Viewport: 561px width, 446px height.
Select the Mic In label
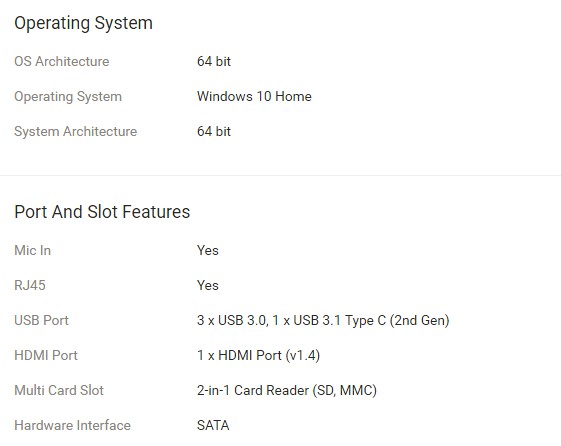pyautogui.click(x=33, y=250)
